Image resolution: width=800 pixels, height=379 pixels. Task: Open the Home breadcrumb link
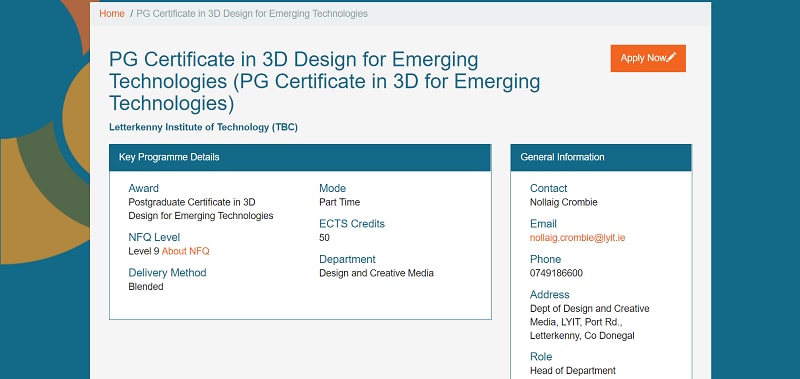coord(112,14)
